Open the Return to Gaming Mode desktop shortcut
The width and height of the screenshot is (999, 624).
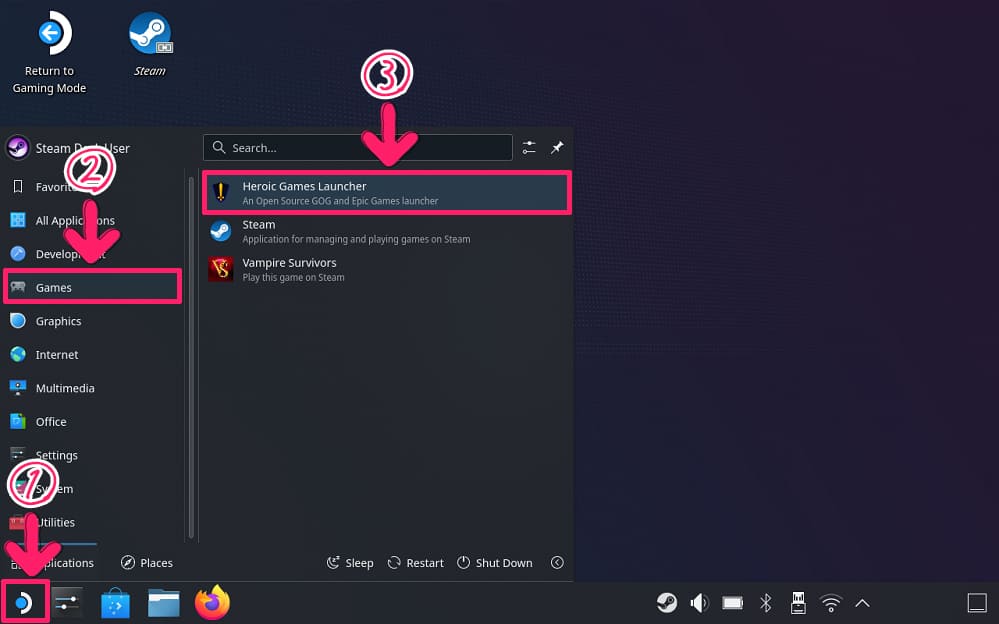click(x=50, y=54)
